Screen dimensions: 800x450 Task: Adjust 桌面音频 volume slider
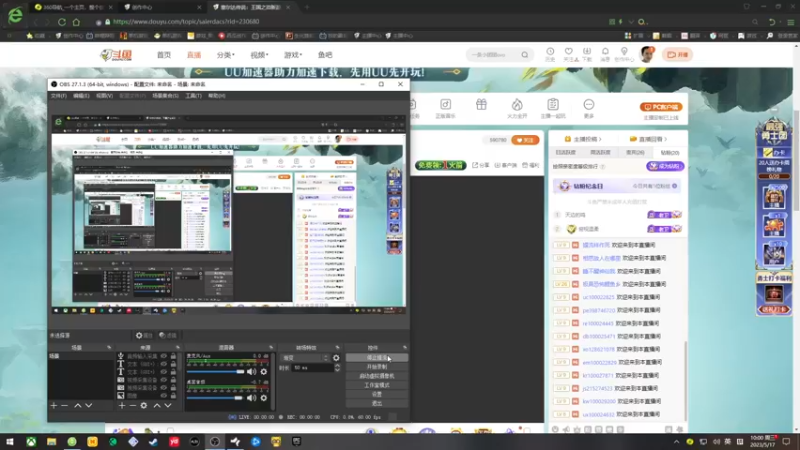215,398
